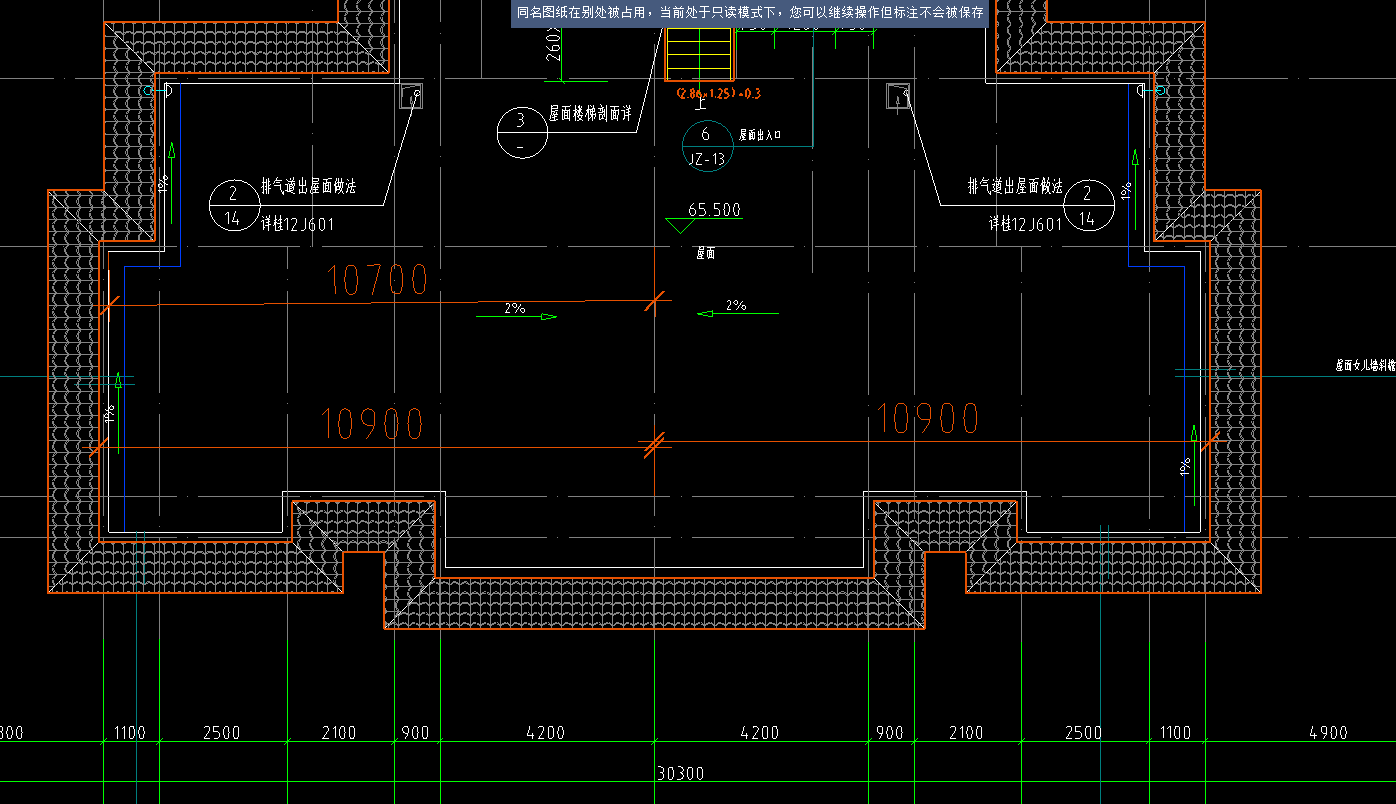
Task: Select the orange (2.86x1.25)-0.3 annotation
Action: pos(718,93)
